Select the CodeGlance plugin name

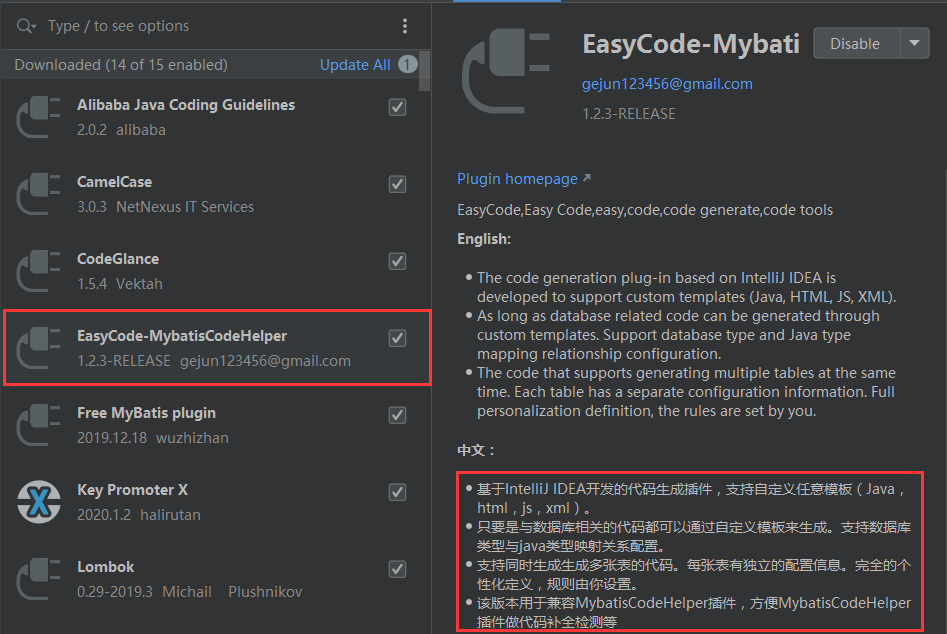[118, 259]
